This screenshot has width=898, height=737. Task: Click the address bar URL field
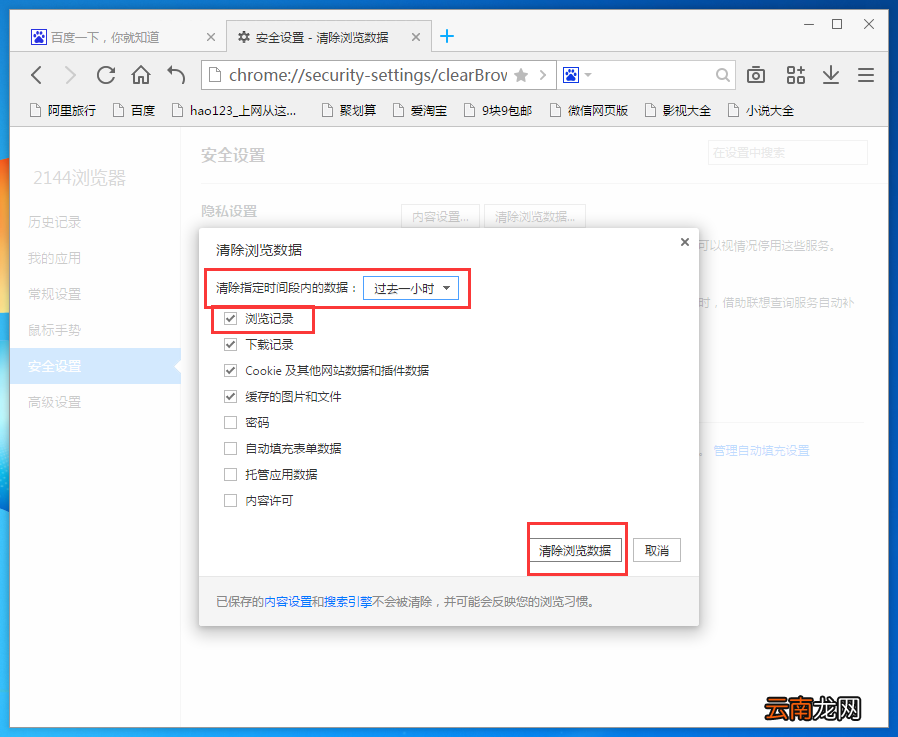(367, 75)
